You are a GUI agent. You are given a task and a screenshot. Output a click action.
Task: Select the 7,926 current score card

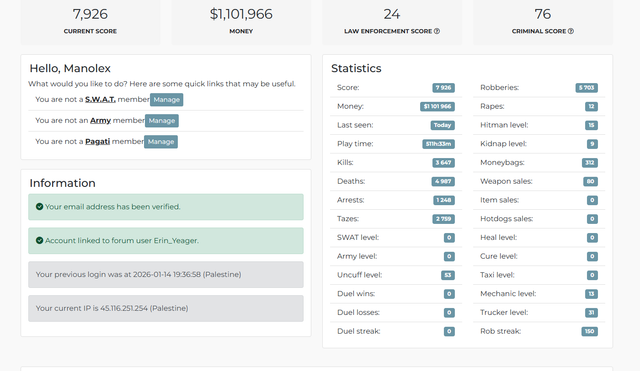[90, 21]
